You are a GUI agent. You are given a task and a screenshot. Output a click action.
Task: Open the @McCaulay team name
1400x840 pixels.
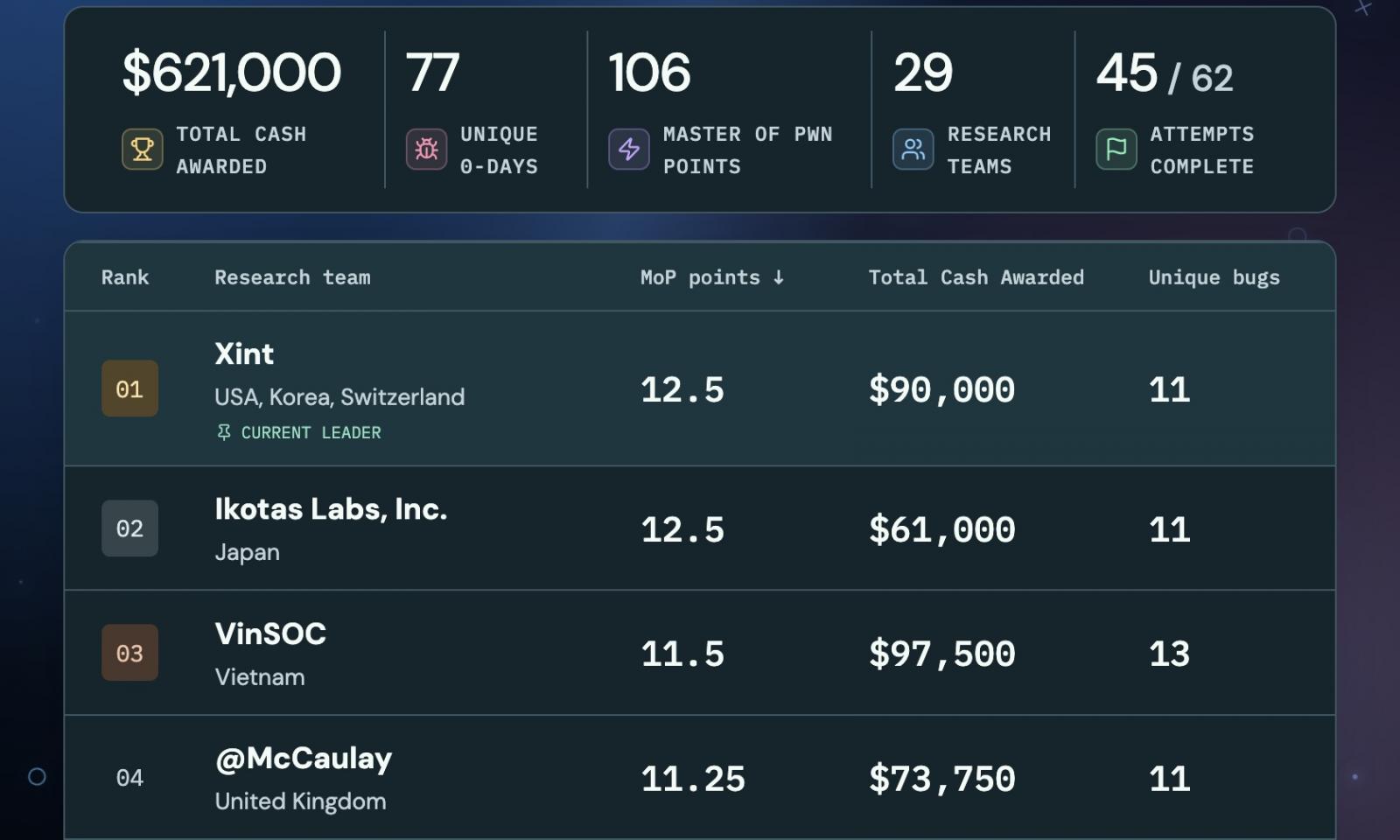(304, 759)
